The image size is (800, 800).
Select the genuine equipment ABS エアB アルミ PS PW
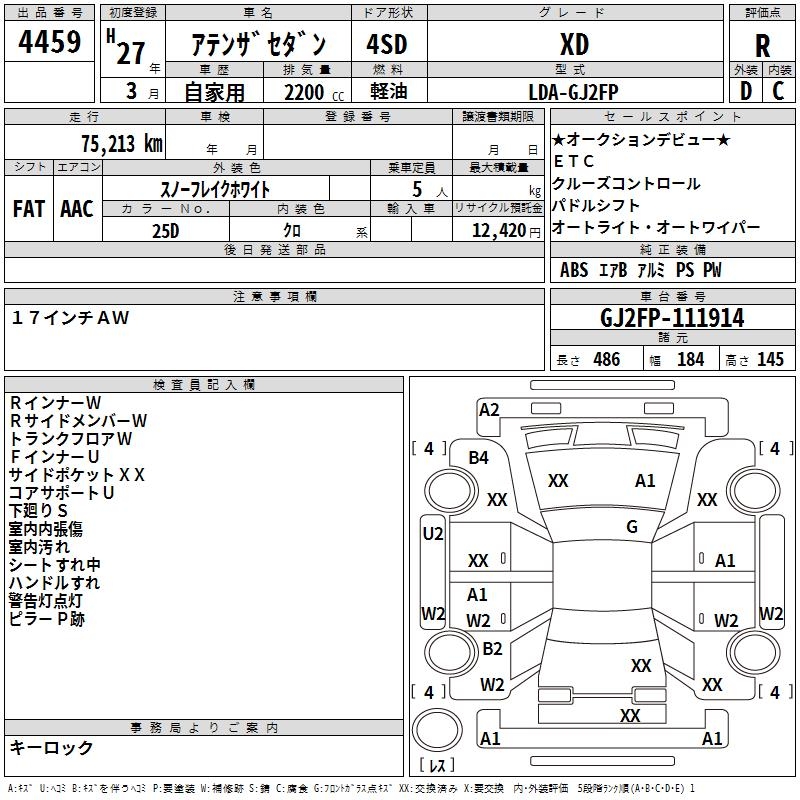pos(641,269)
